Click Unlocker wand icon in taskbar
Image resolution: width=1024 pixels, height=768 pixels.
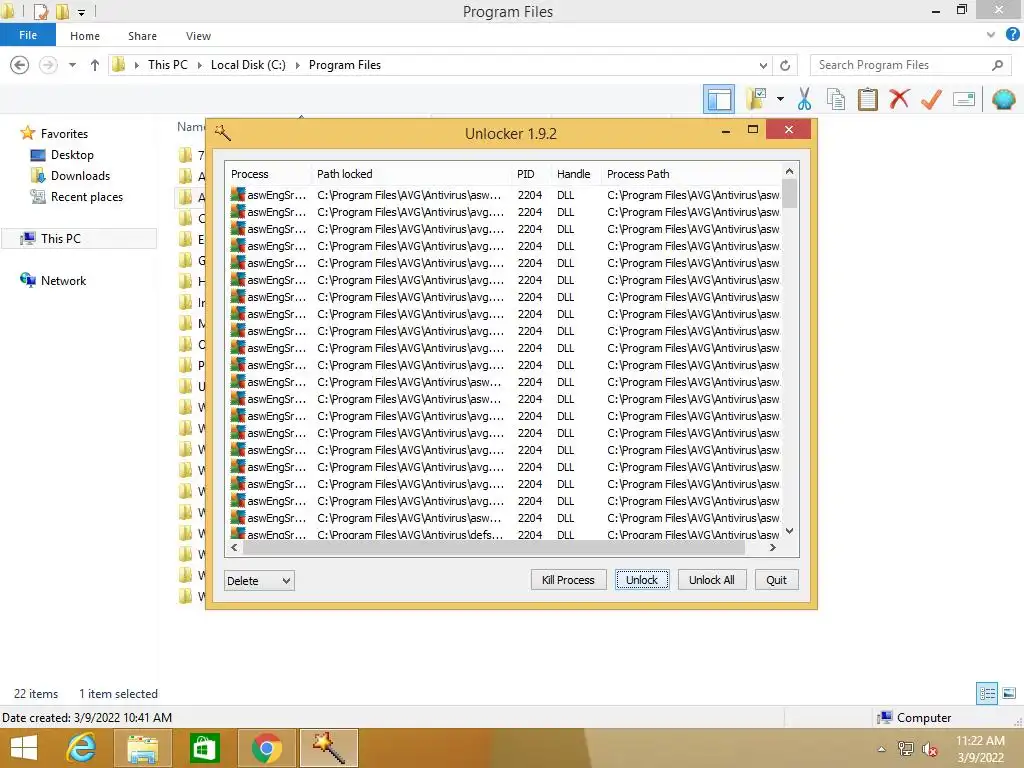coord(328,748)
